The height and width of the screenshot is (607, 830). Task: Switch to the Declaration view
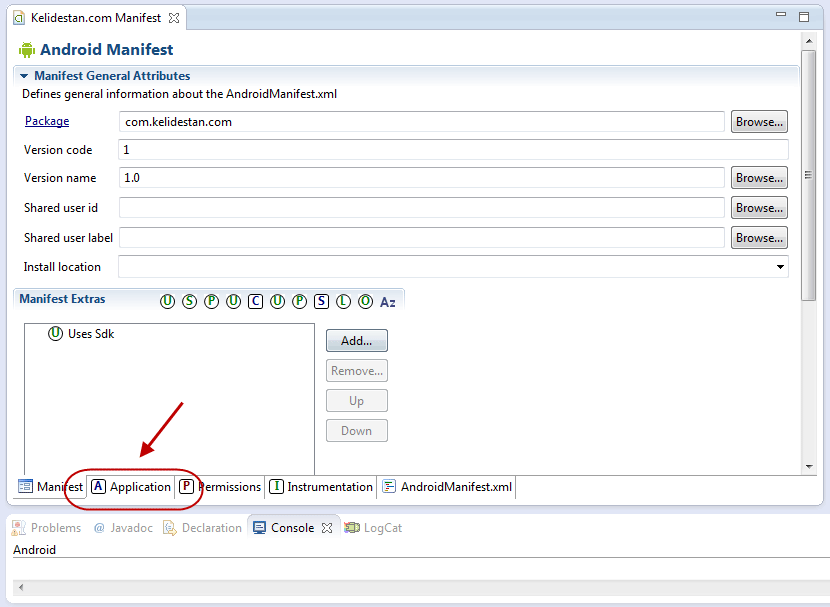pos(203,528)
